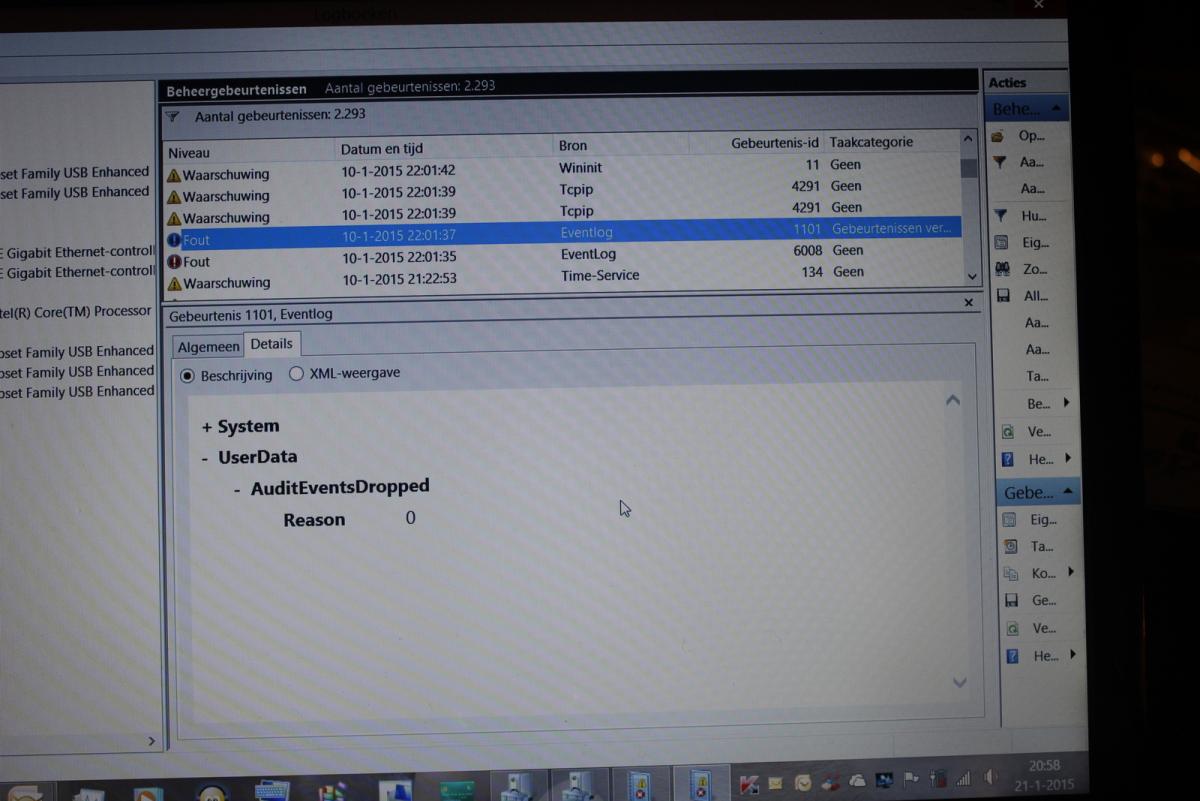Click the flag icon in system tray
The image size is (1200, 801).
(x=911, y=780)
